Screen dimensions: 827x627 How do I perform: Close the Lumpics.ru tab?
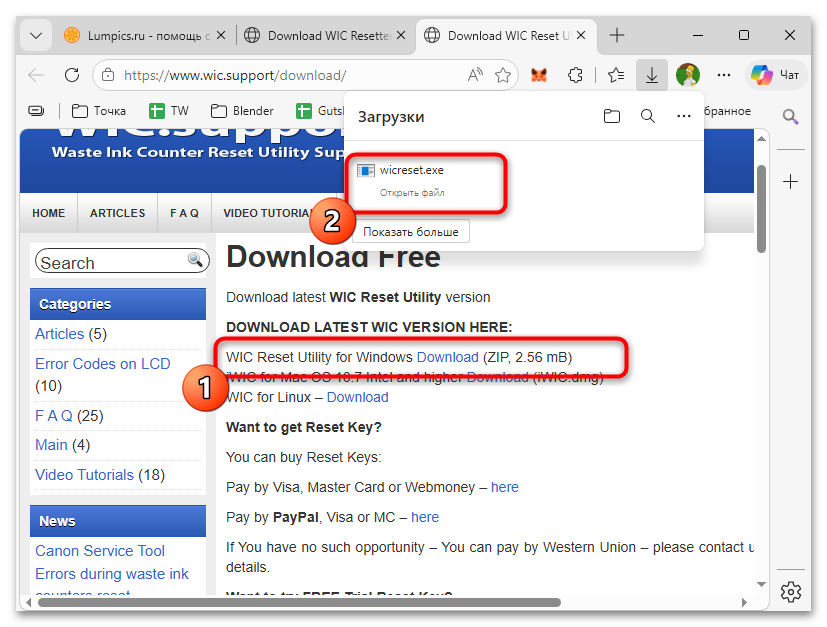221,35
